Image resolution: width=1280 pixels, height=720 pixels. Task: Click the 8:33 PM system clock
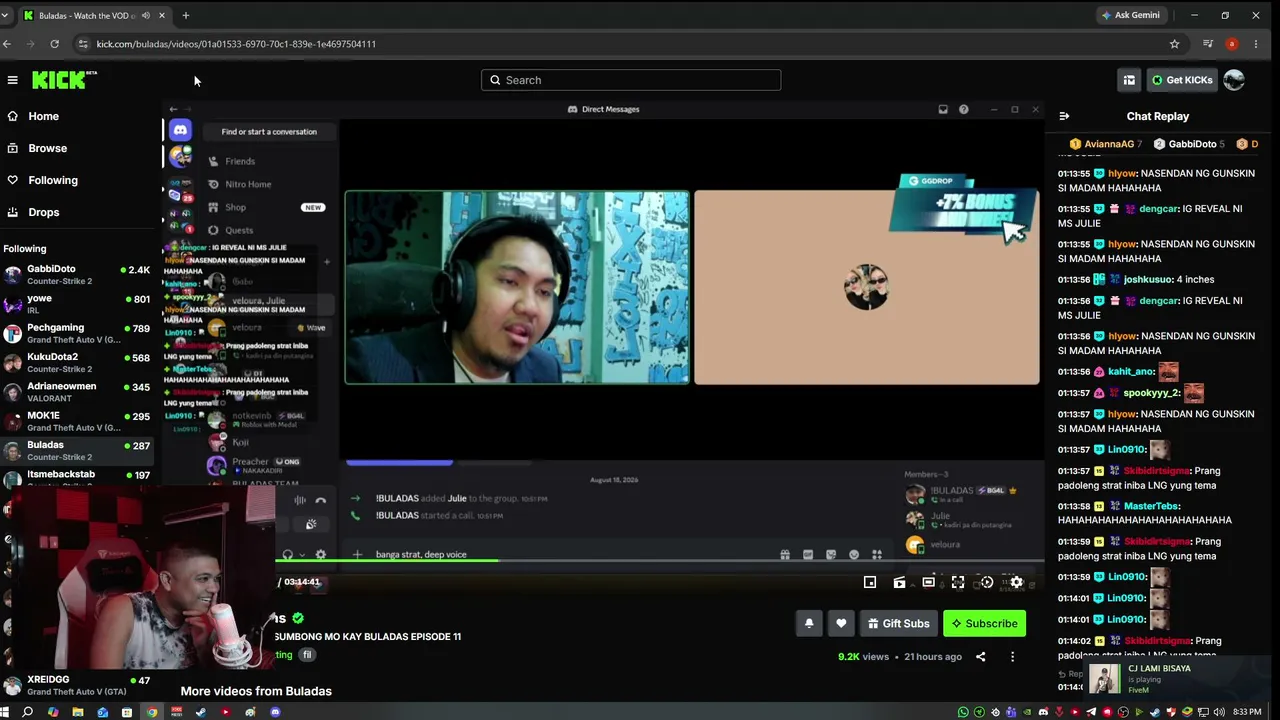click(1247, 712)
